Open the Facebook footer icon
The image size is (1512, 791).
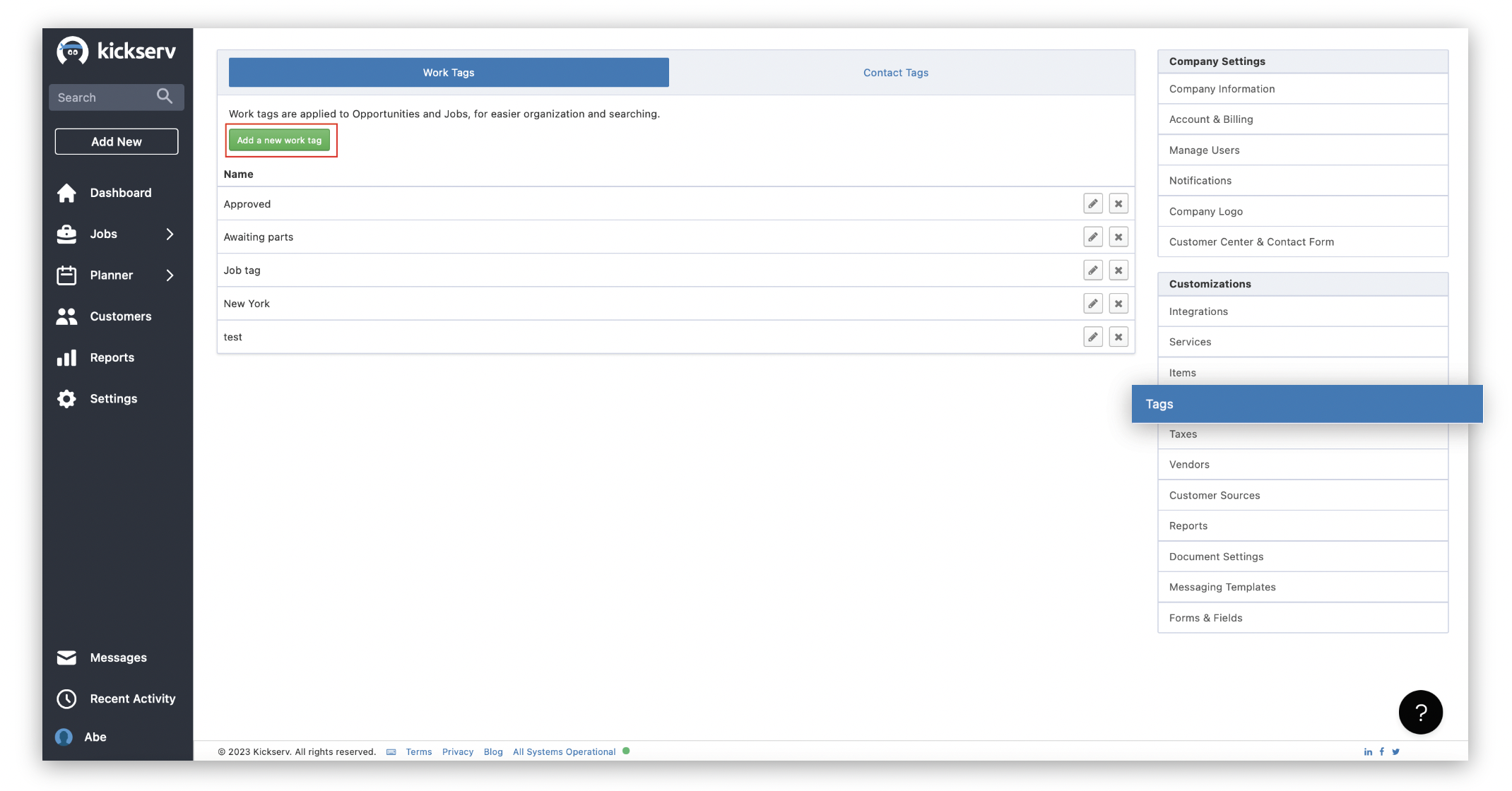click(1381, 751)
